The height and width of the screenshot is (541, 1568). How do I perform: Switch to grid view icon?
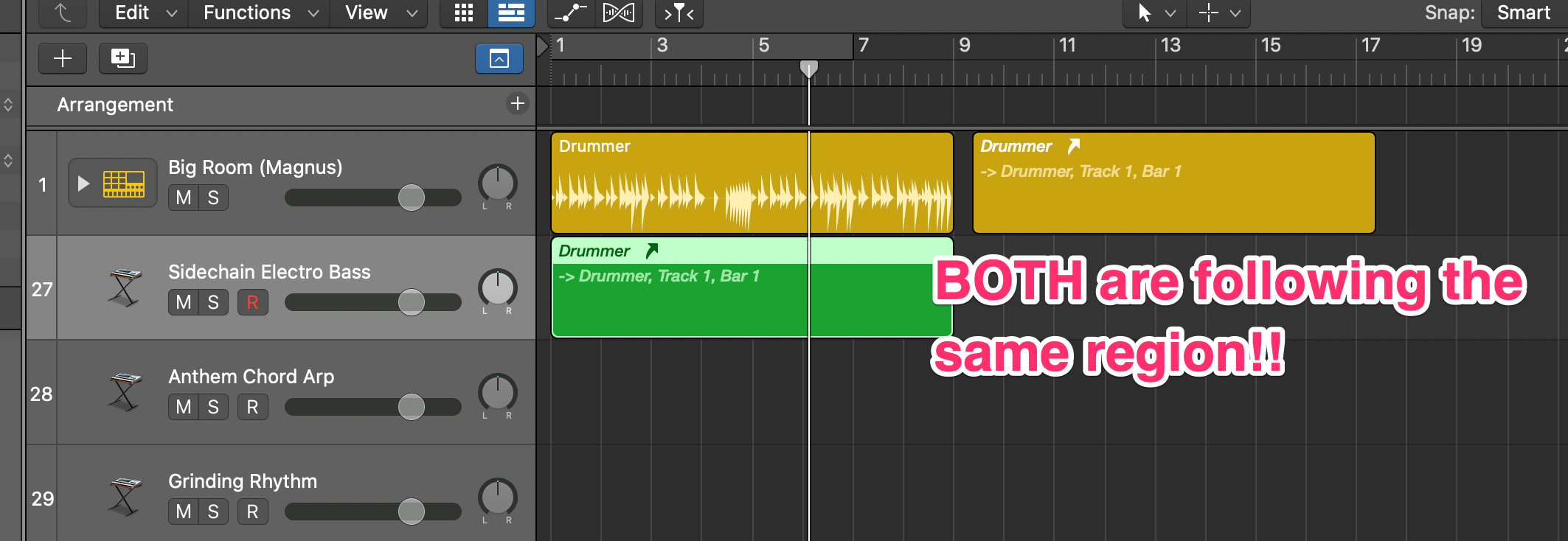[x=464, y=13]
